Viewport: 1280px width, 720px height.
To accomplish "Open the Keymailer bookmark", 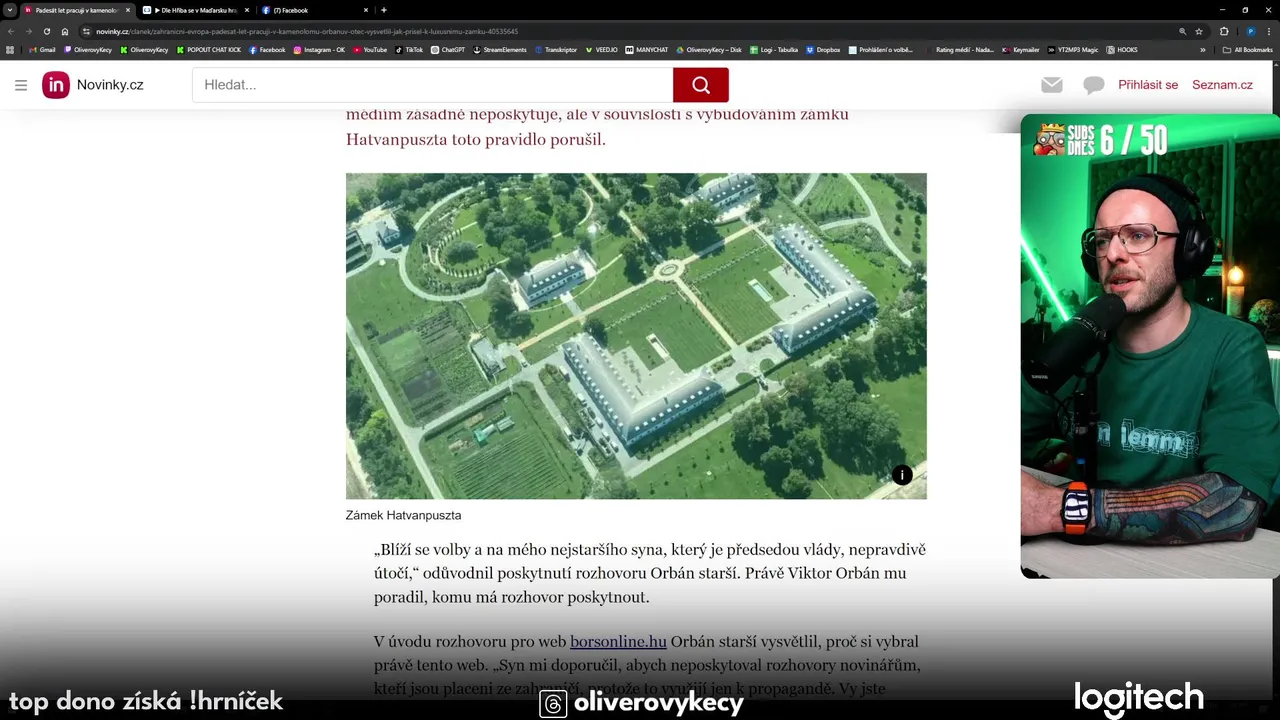I will 1020,49.
